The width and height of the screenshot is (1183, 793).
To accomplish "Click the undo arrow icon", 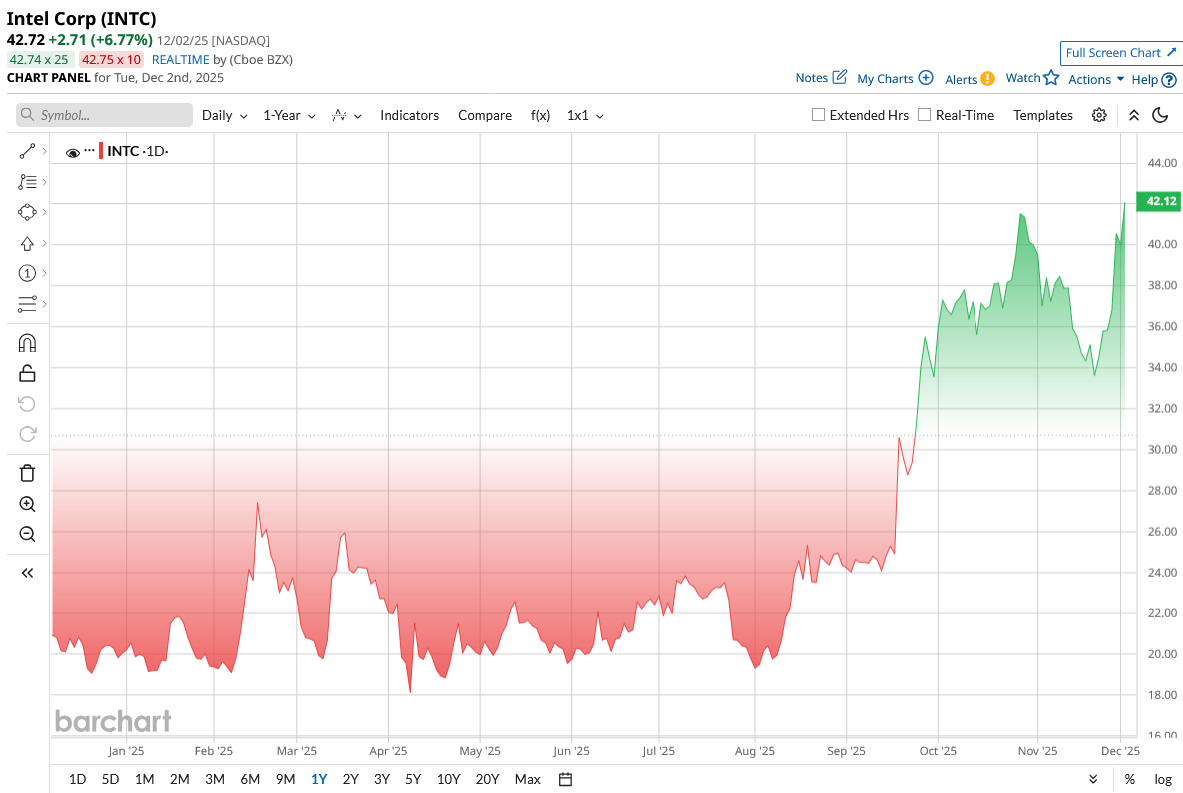I will click(27, 404).
